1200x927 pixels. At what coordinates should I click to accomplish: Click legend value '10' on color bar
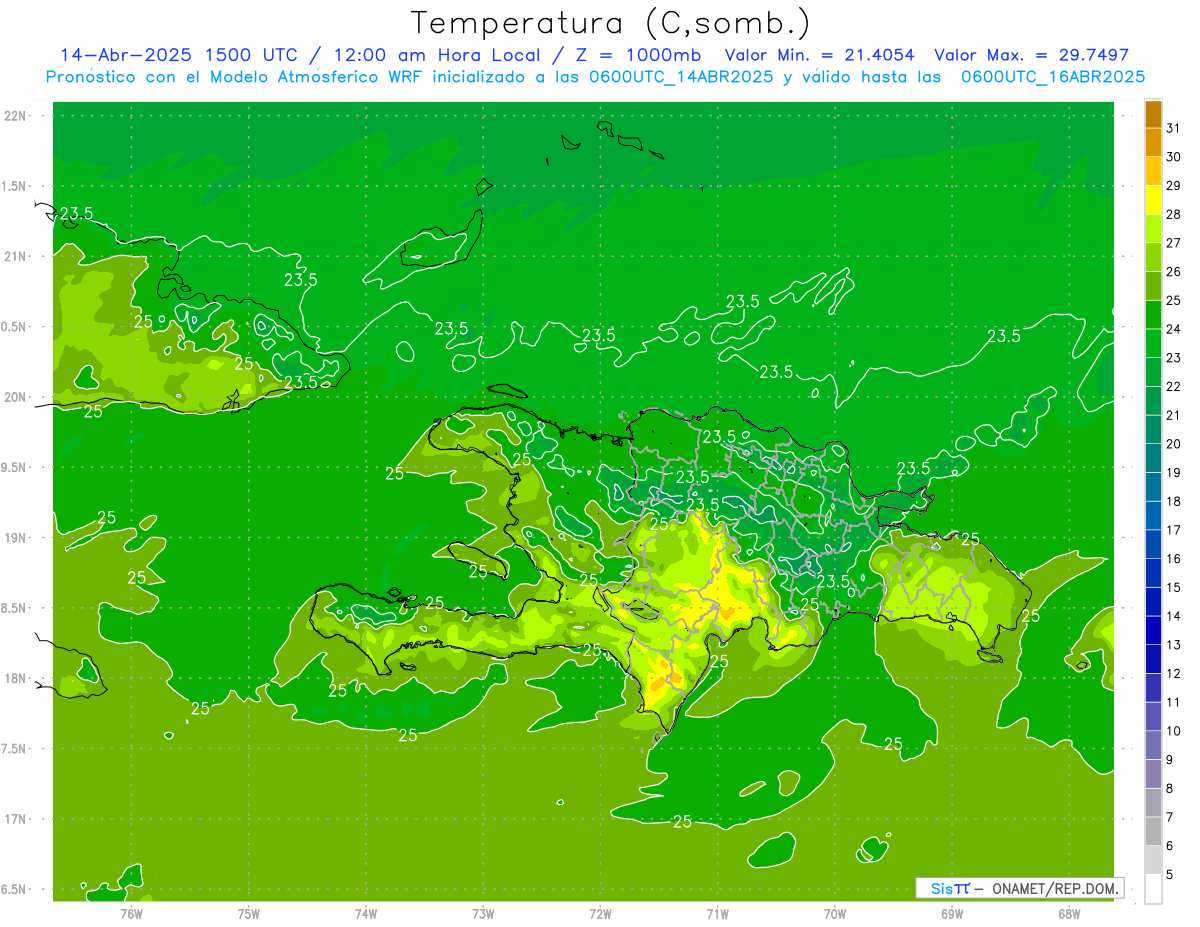pos(1173,731)
